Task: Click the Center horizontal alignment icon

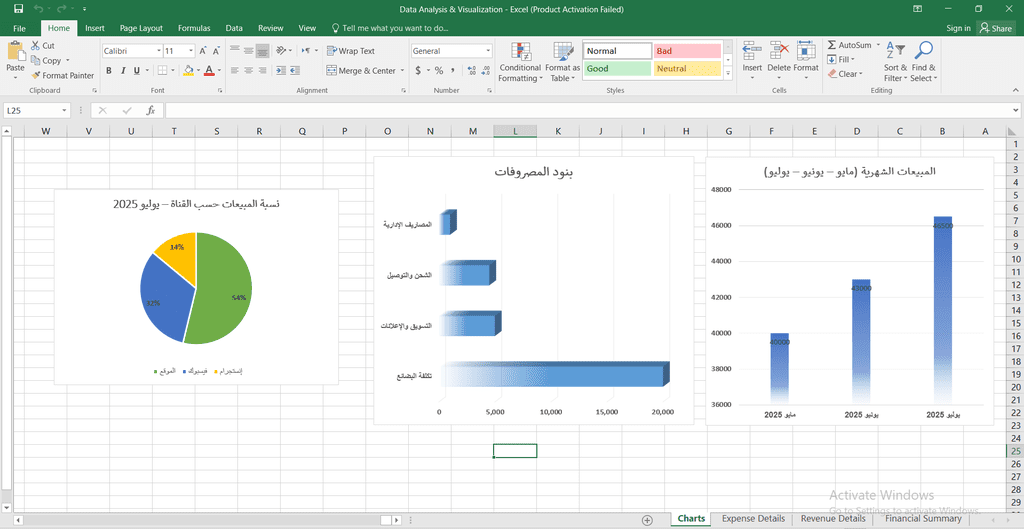Action: pos(249,70)
